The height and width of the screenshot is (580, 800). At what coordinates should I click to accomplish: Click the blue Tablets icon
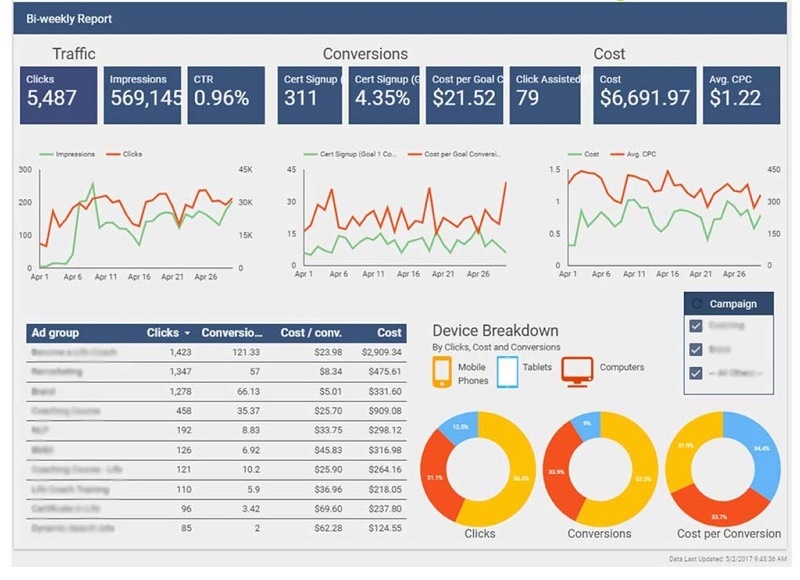tap(507, 372)
